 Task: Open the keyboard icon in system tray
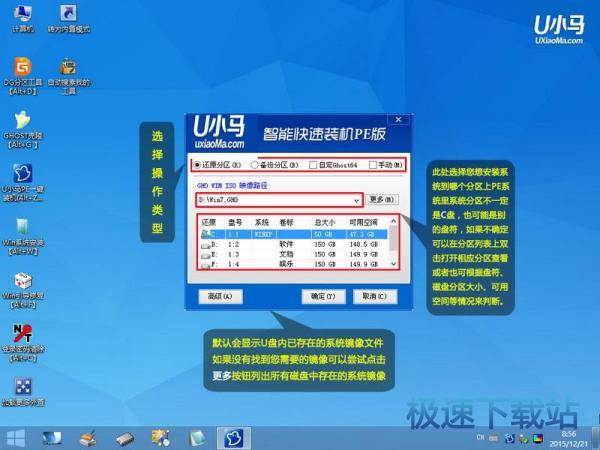click(x=494, y=438)
